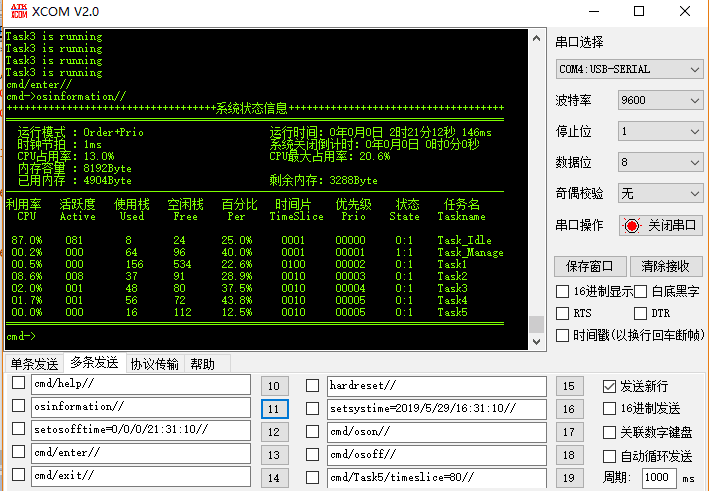The height and width of the screenshot is (491, 709).
Task: Enable 16进制发送 hex send checkbox
Action: tap(610, 409)
